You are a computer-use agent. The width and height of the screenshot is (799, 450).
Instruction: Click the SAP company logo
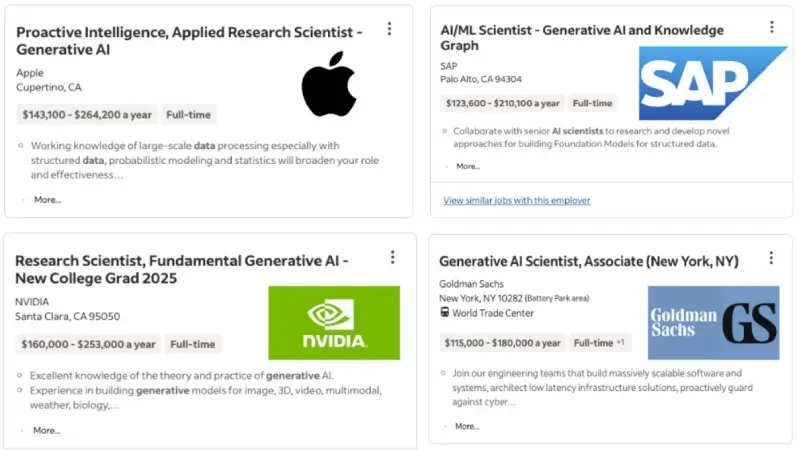[x=712, y=83]
